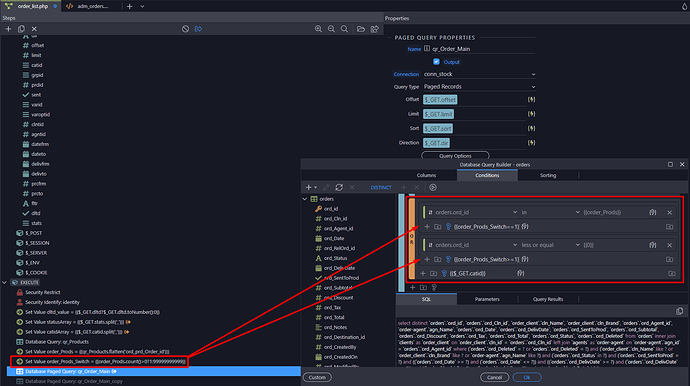This screenshot has height=386, width=690.
Task: Click the run query play icon
Action: (x=433, y=187)
